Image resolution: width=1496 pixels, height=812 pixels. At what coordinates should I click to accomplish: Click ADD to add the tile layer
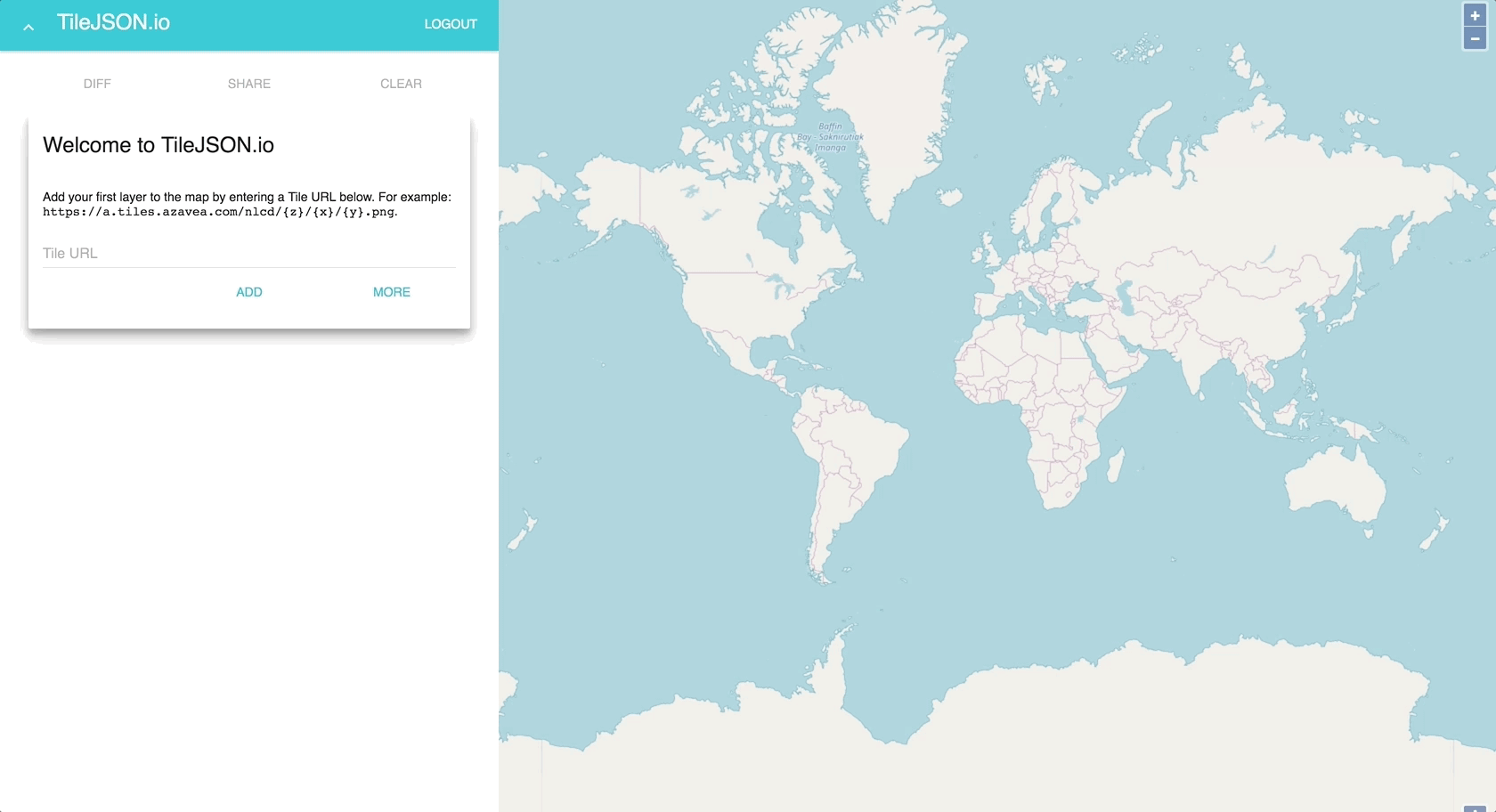(248, 292)
